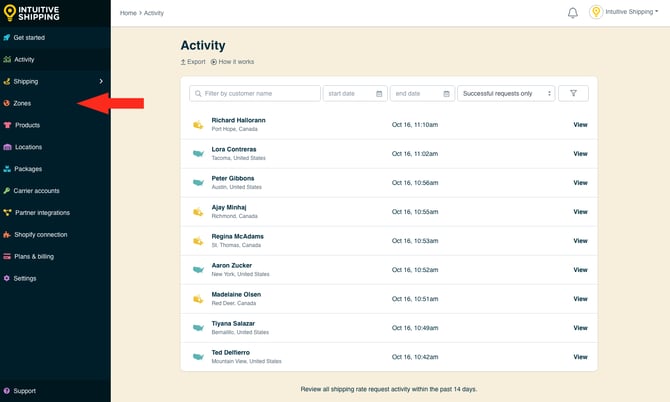The width and height of the screenshot is (670, 402).
Task: Click the Activity chart icon in sidebar
Action: point(7,59)
